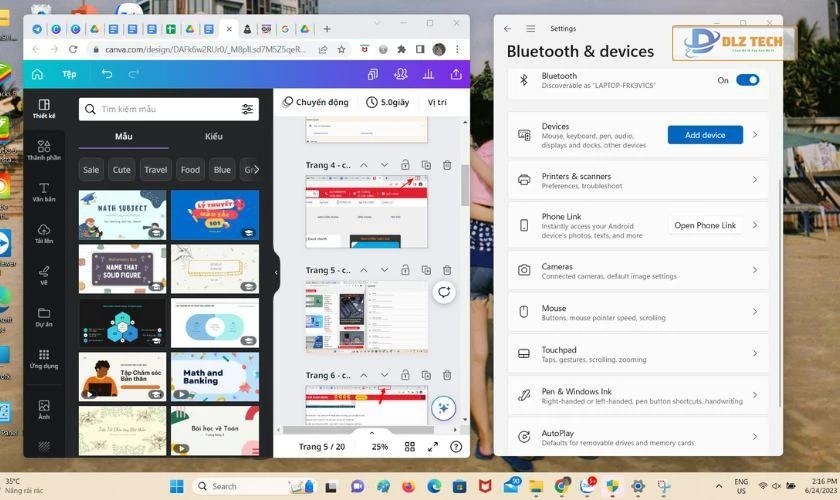Lock Trang 6 page

pyautogui.click(x=406, y=375)
